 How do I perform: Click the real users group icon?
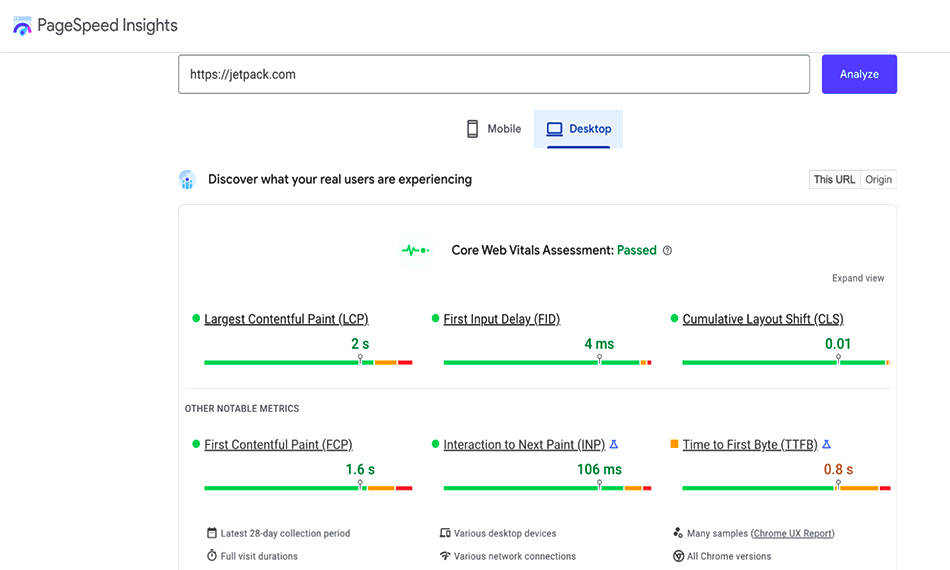pos(187,179)
